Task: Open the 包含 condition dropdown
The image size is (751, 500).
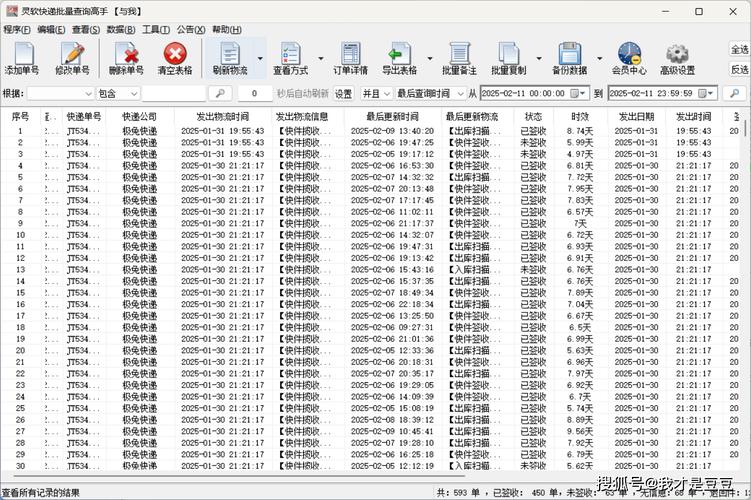Action: (133, 93)
